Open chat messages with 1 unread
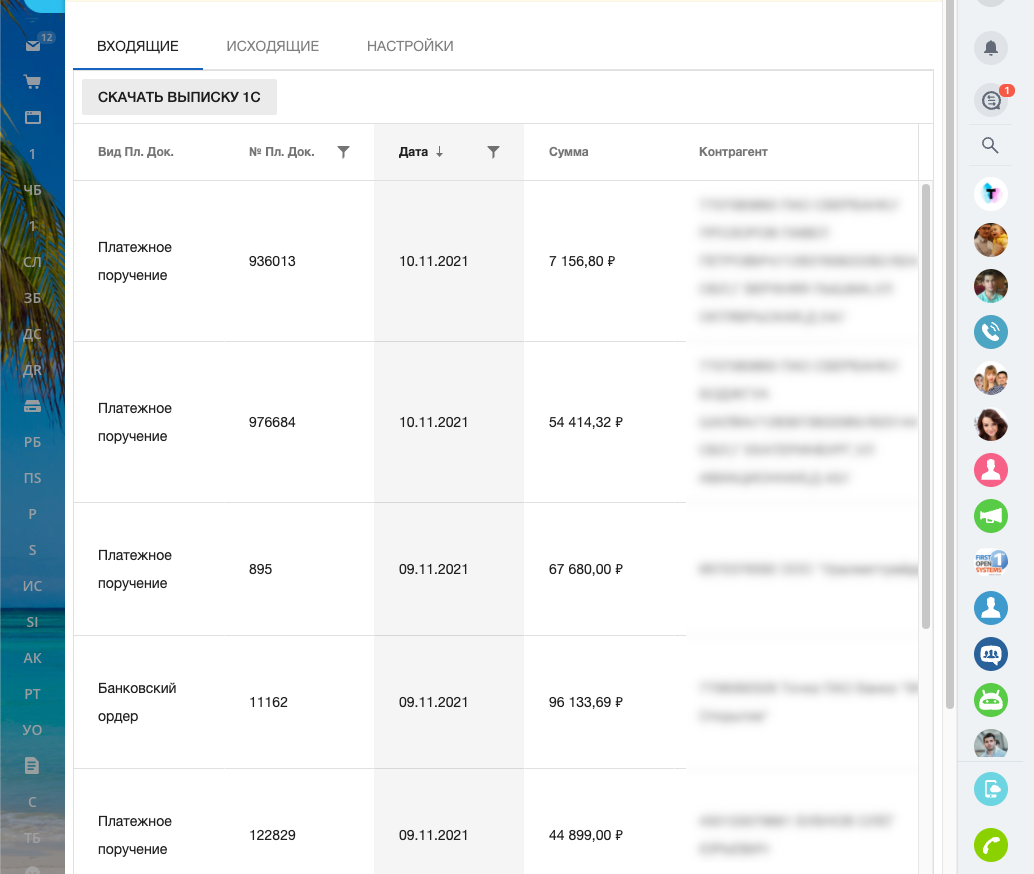1034x874 pixels. [990, 100]
